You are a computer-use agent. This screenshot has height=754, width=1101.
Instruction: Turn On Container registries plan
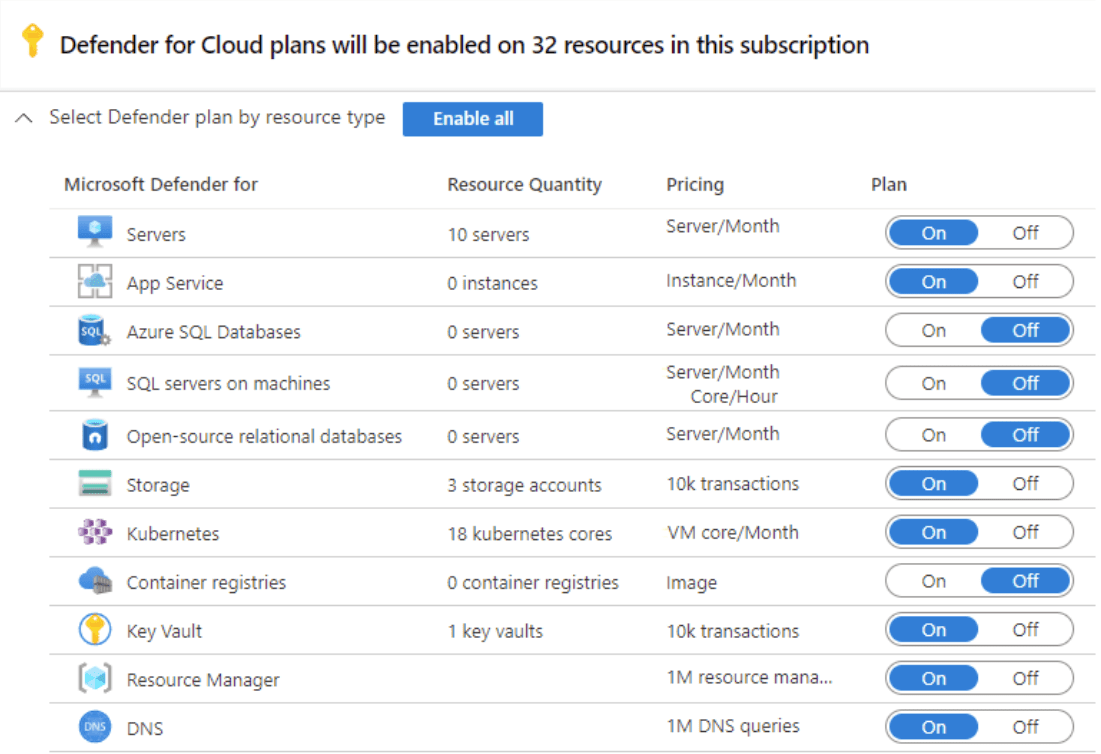(x=933, y=581)
